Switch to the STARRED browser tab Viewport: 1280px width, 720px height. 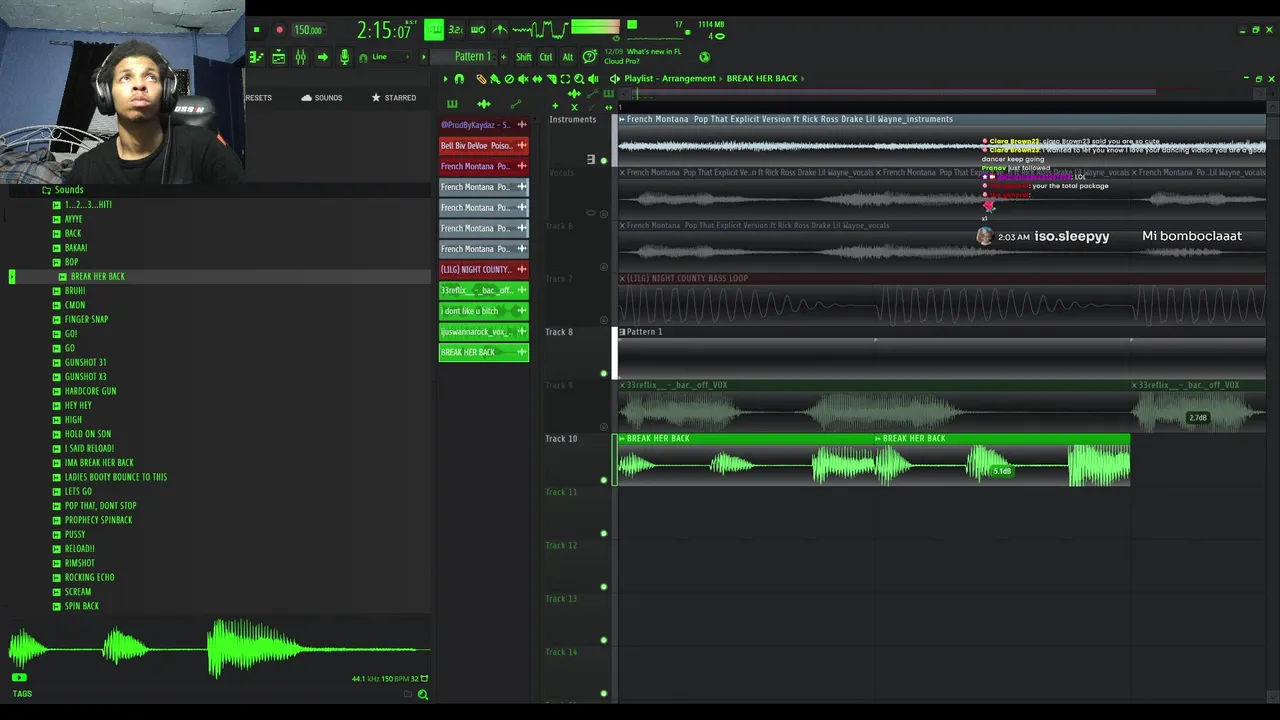click(x=393, y=98)
